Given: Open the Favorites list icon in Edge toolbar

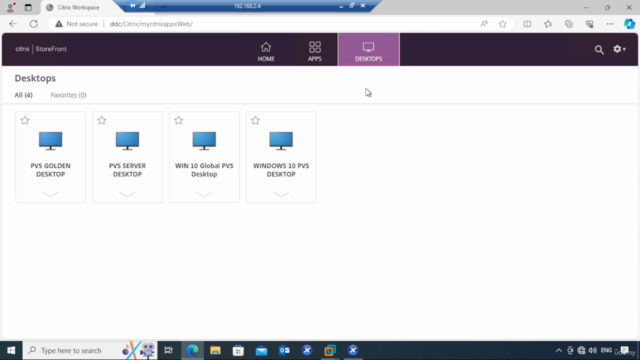Looking at the screenshot, I should coord(548,24).
